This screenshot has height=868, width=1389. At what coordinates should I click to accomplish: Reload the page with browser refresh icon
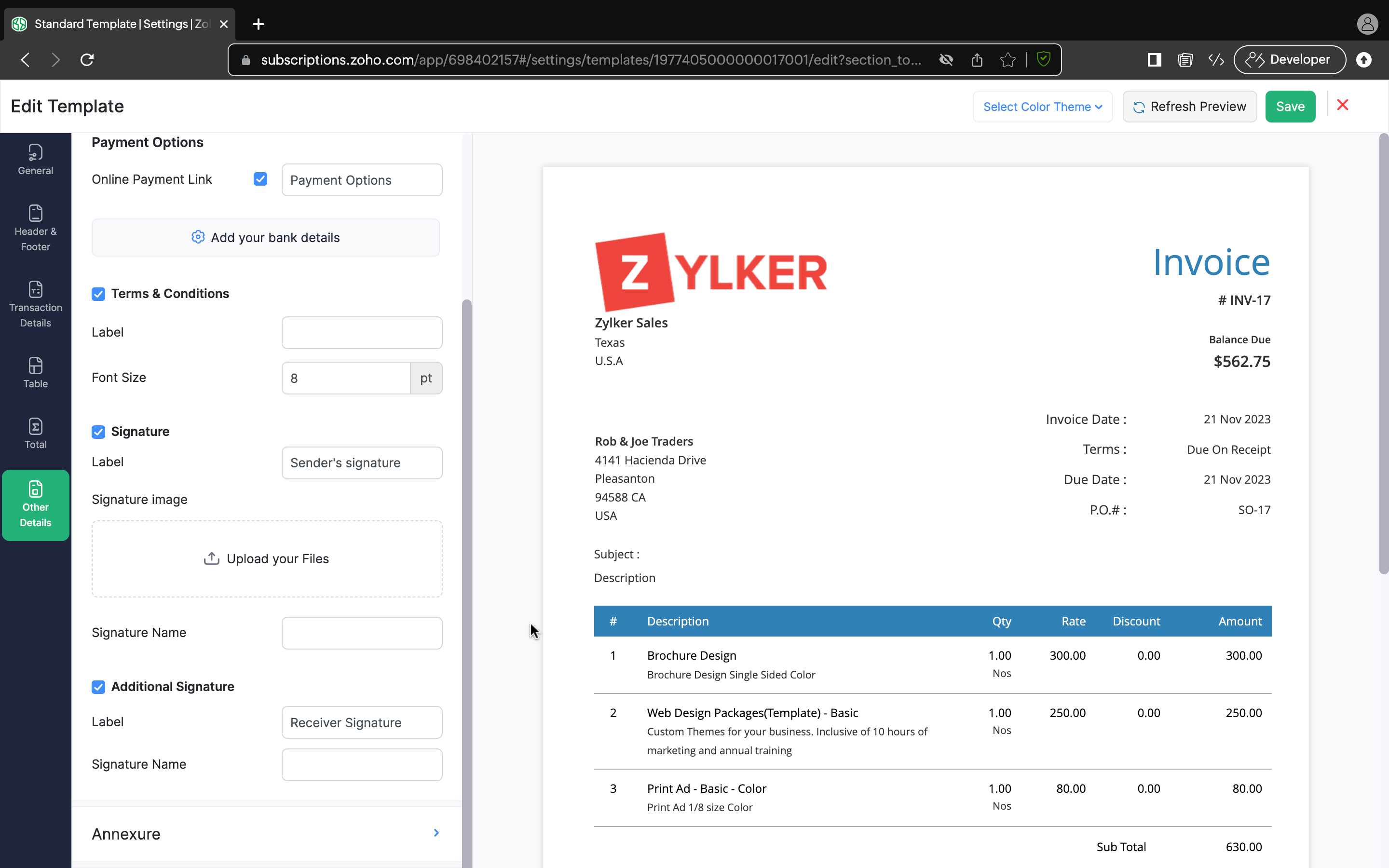point(87,60)
